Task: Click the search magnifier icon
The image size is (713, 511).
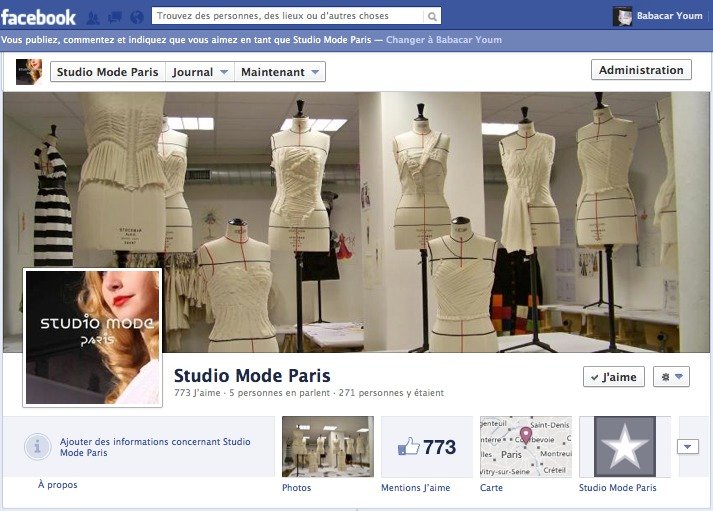Action: [431, 17]
